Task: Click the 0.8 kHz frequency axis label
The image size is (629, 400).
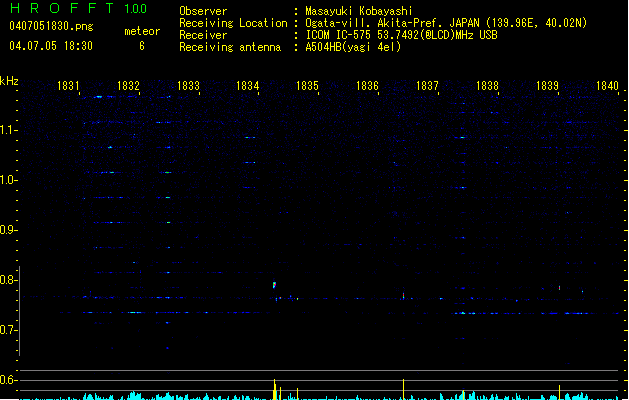Action: 8,280
